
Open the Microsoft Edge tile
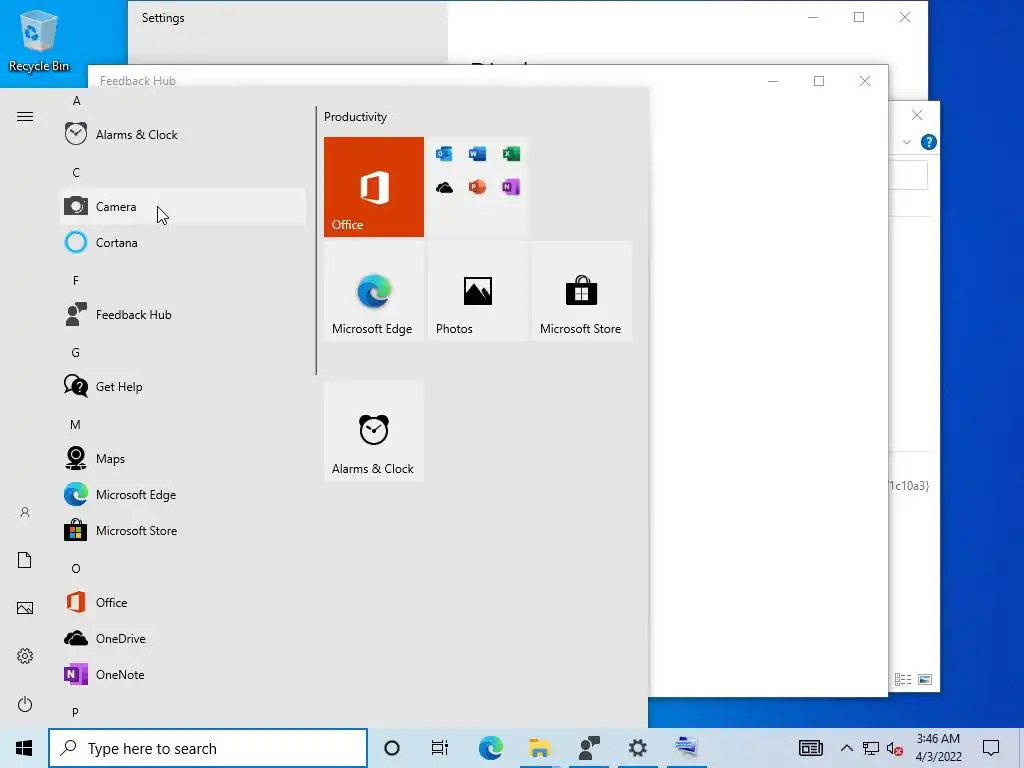(x=374, y=291)
